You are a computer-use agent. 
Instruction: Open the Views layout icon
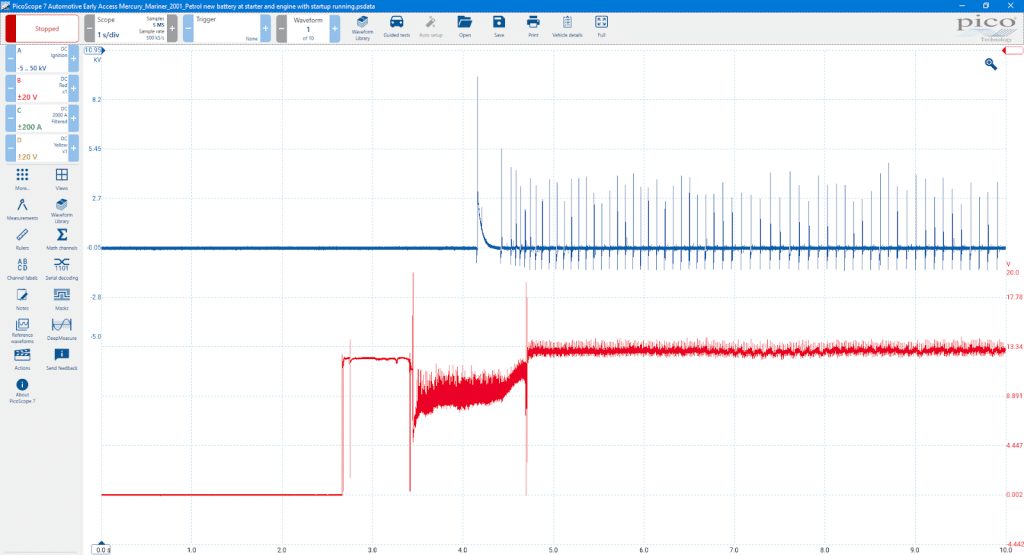[x=61, y=179]
